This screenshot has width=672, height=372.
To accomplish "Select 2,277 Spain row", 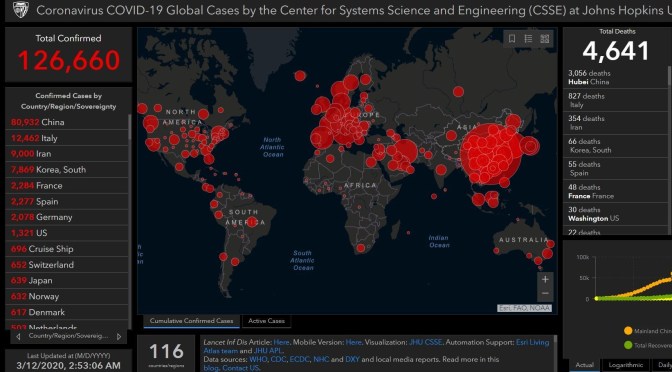I will tap(67, 201).
